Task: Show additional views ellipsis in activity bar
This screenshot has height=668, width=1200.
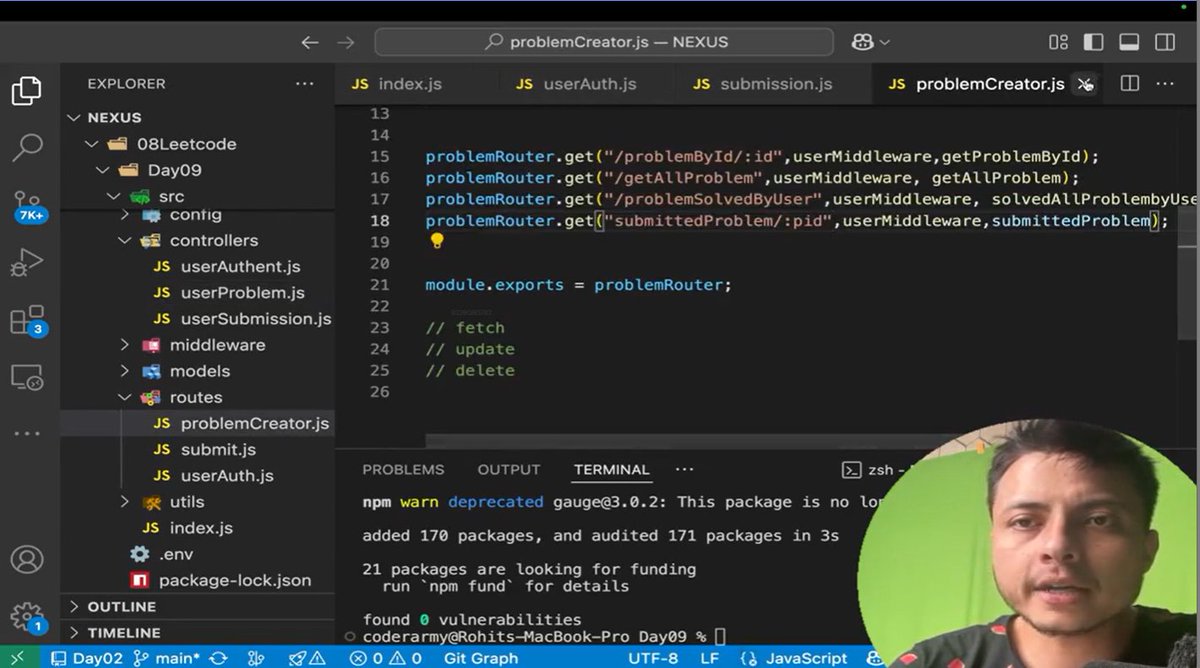Action: [27, 433]
